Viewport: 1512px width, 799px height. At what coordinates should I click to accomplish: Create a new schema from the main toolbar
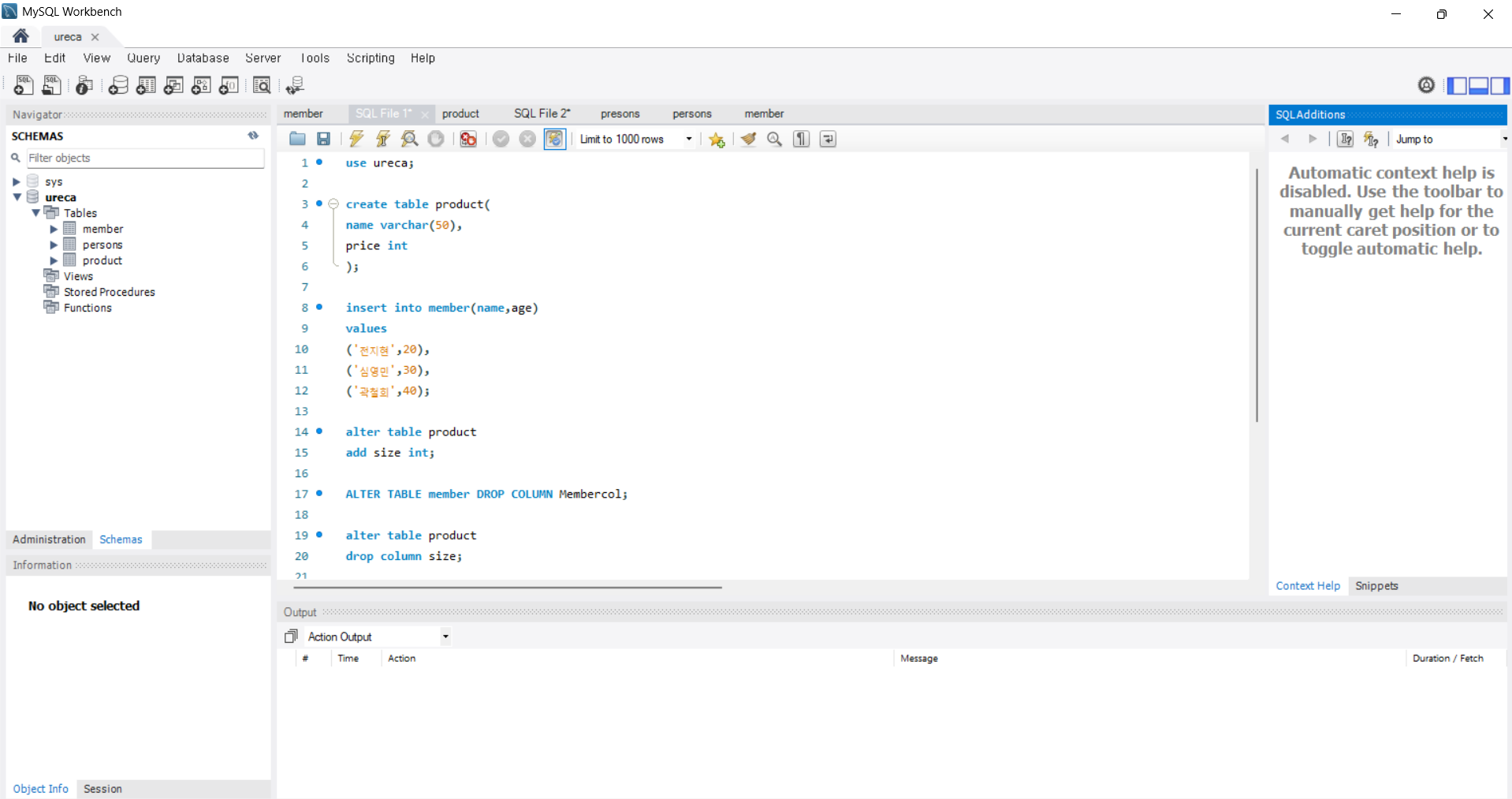tap(118, 85)
